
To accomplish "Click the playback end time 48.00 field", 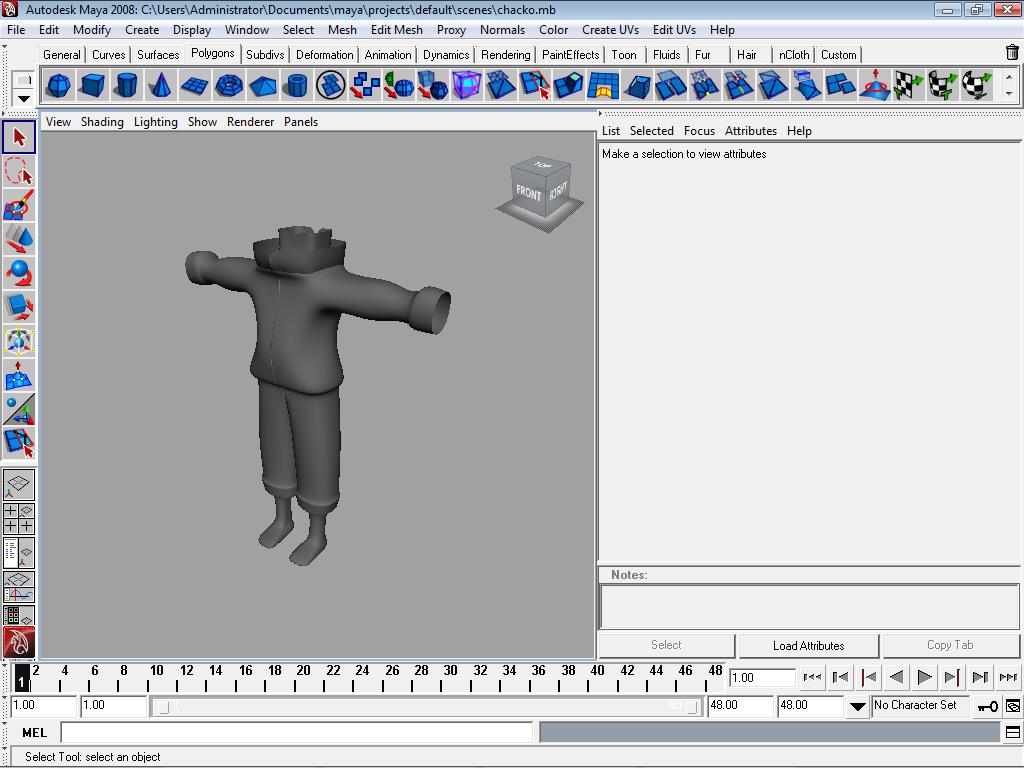I will point(739,706).
